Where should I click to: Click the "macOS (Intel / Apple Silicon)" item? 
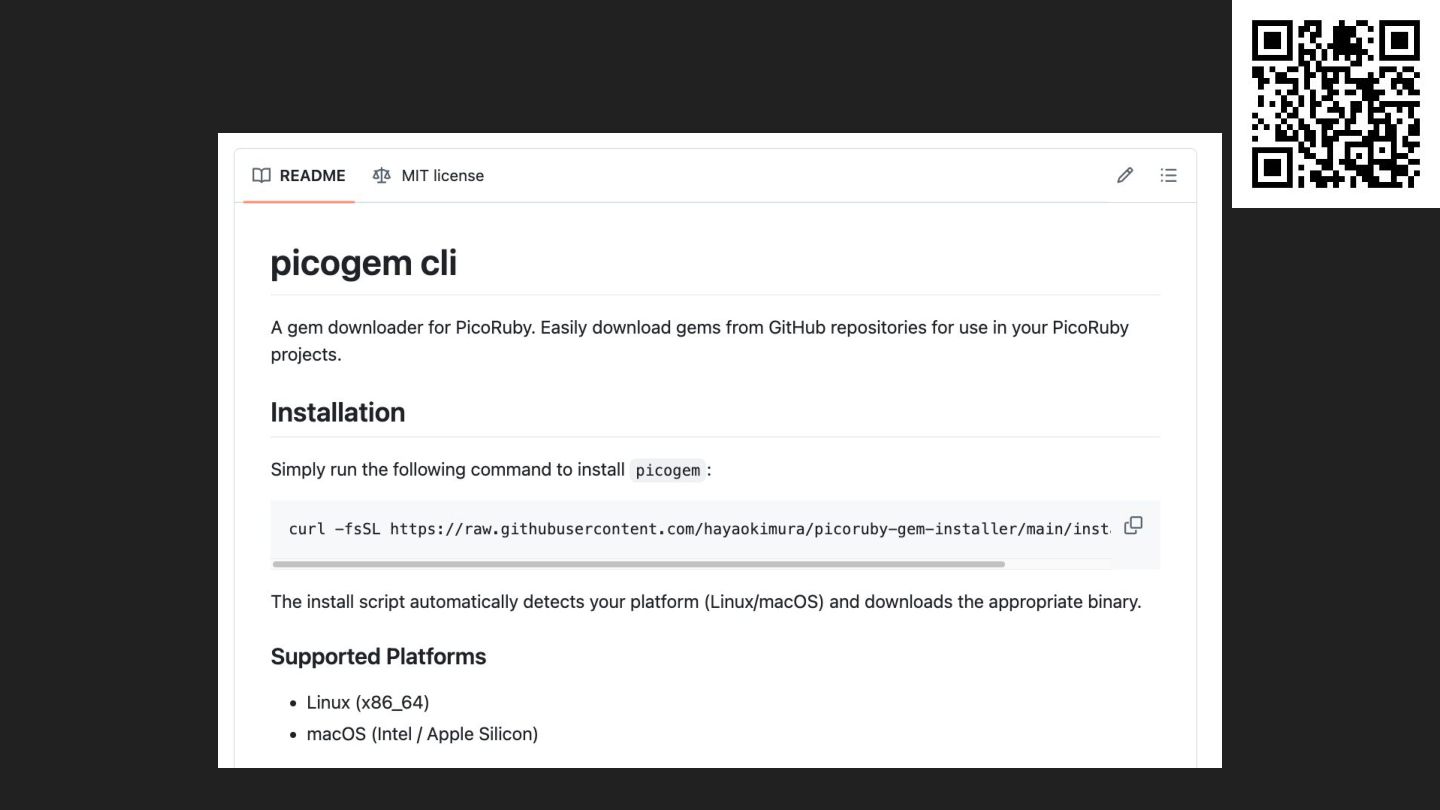pyautogui.click(x=422, y=734)
